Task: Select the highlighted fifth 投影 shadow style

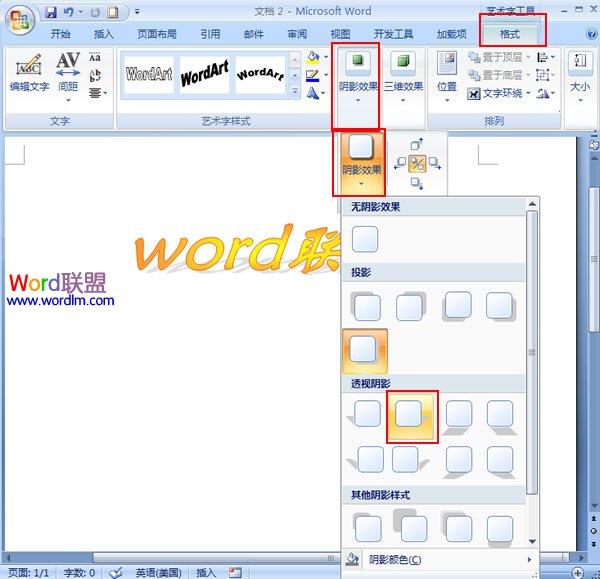Action: tap(365, 351)
